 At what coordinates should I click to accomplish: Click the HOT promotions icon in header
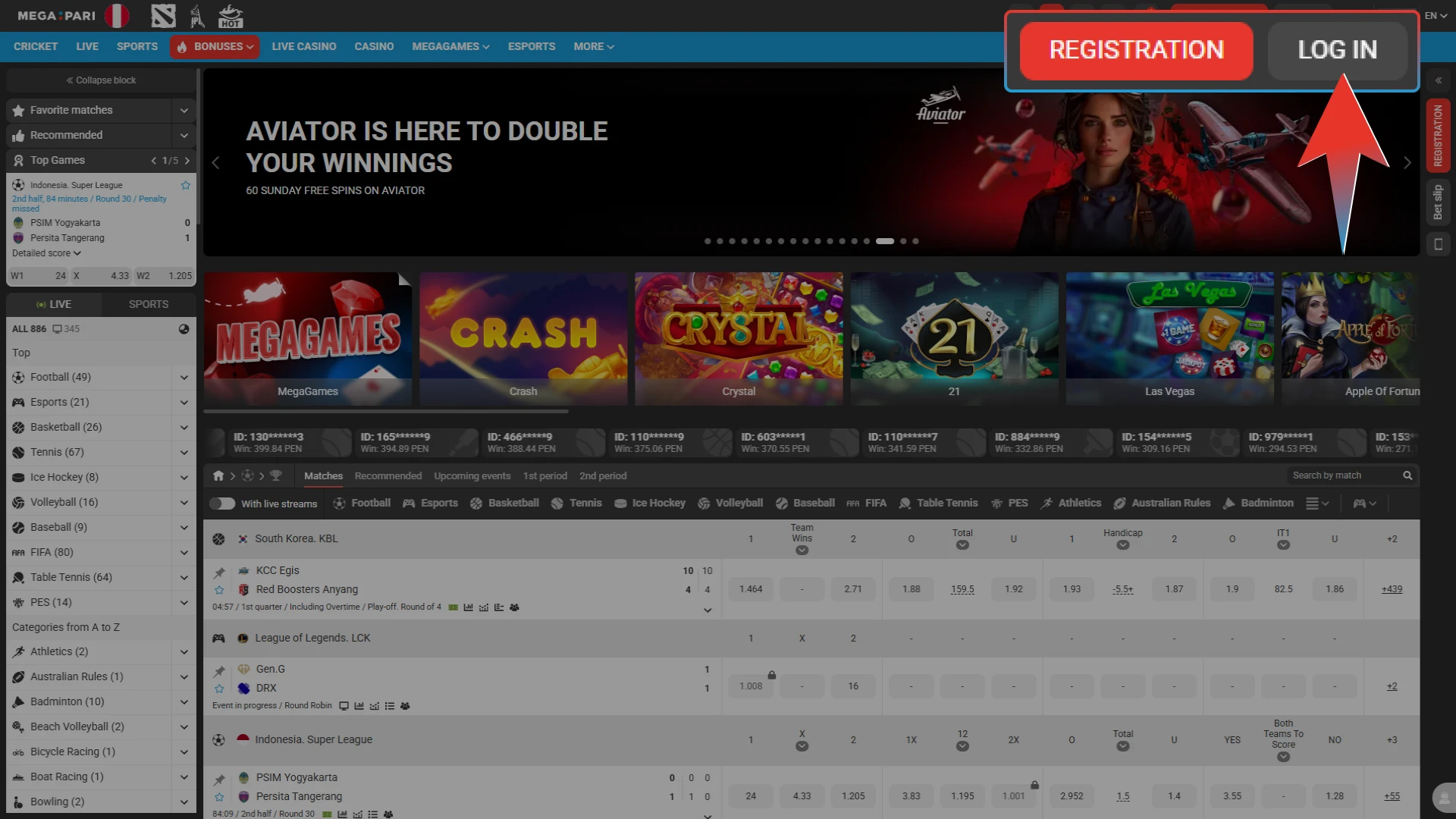[231, 15]
